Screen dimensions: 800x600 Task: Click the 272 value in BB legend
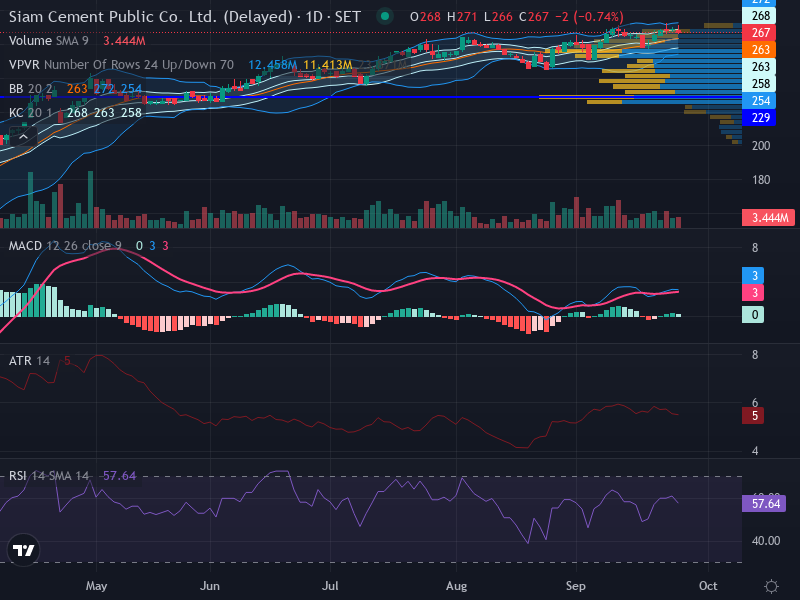[x=104, y=89]
